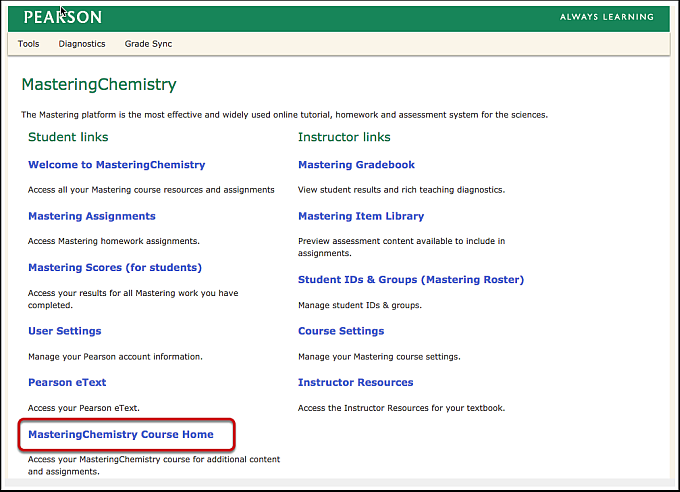680x492 pixels.
Task: Go to Mastering Assignments
Action: [x=92, y=216]
